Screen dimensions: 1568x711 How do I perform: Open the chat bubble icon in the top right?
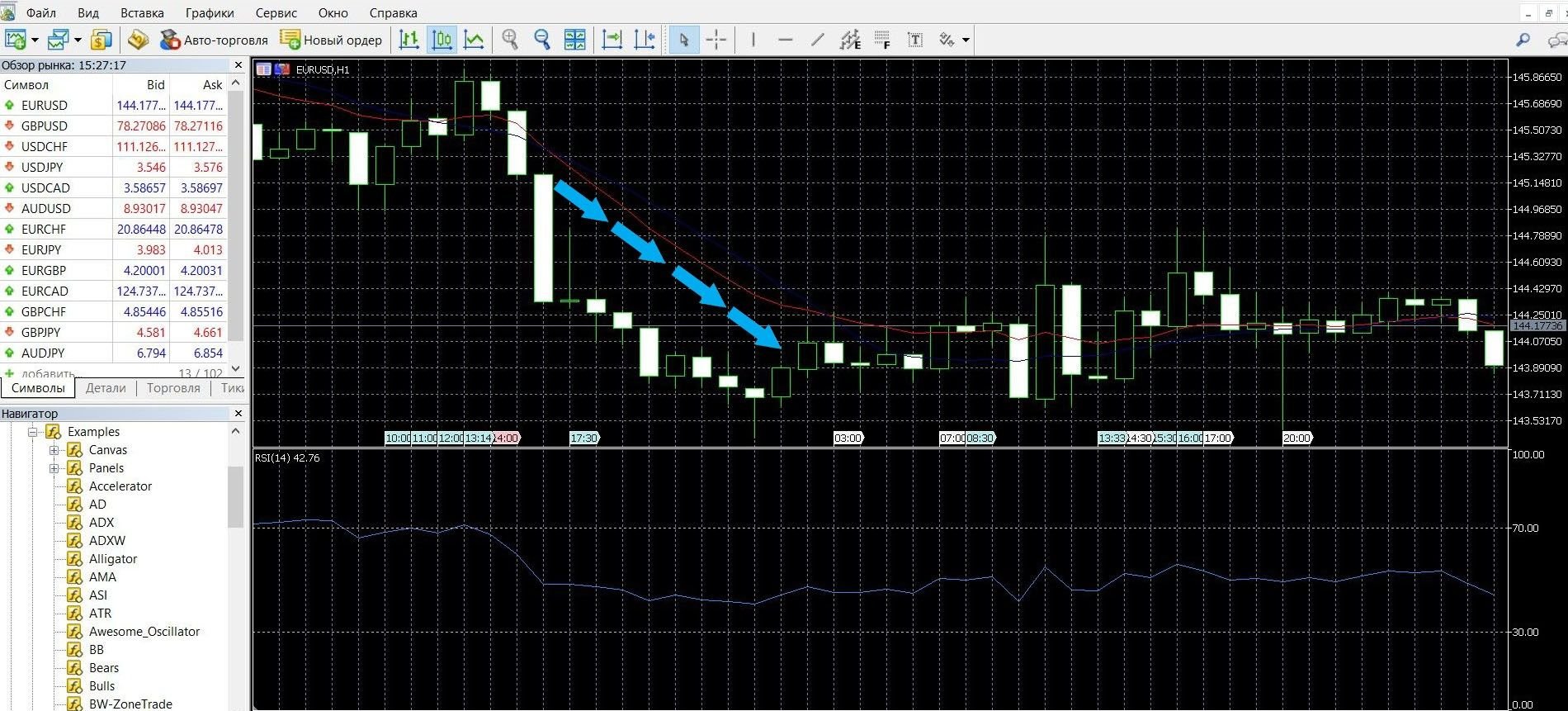(x=1557, y=40)
